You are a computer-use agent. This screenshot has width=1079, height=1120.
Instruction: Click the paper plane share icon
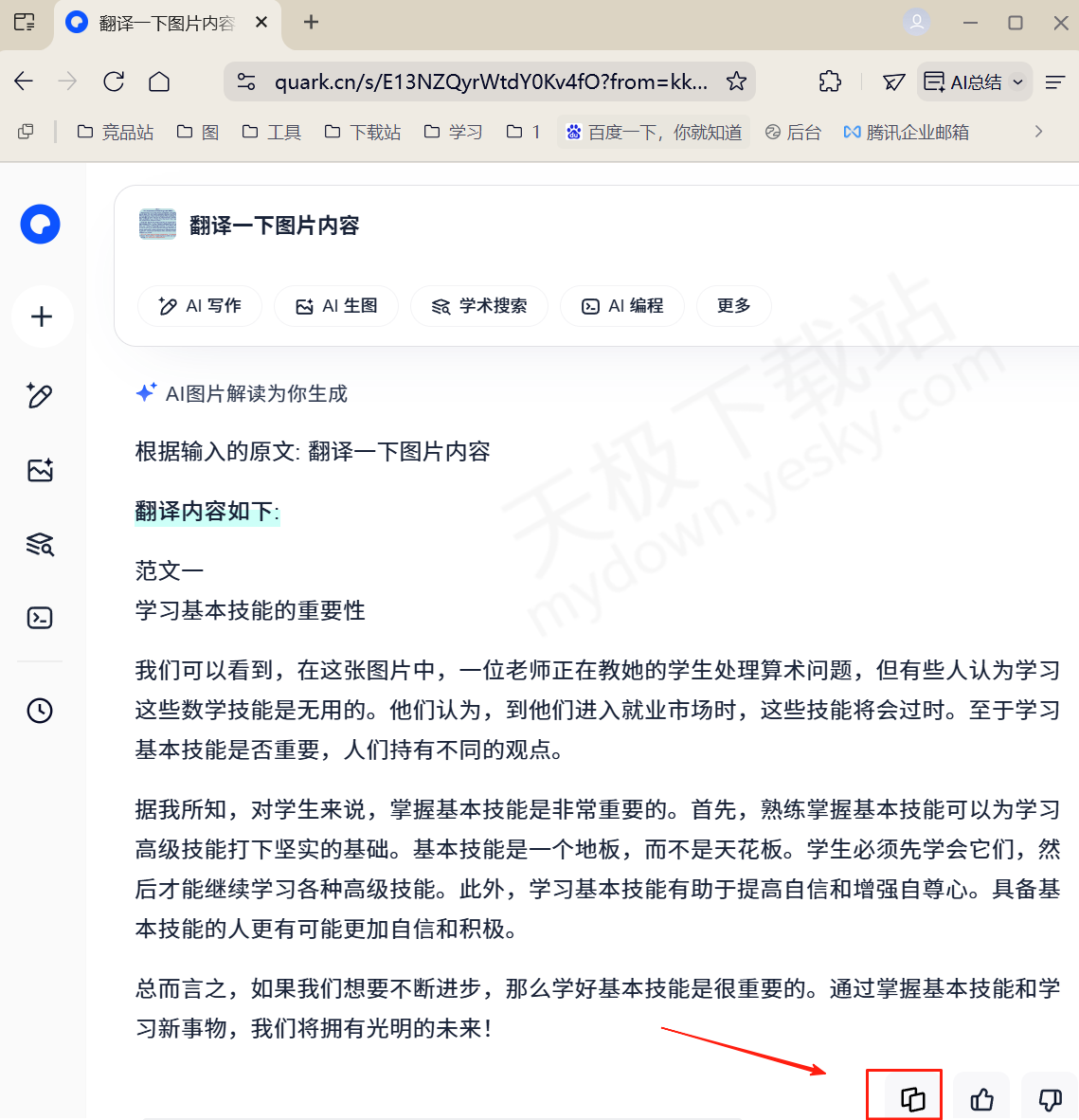point(893,82)
